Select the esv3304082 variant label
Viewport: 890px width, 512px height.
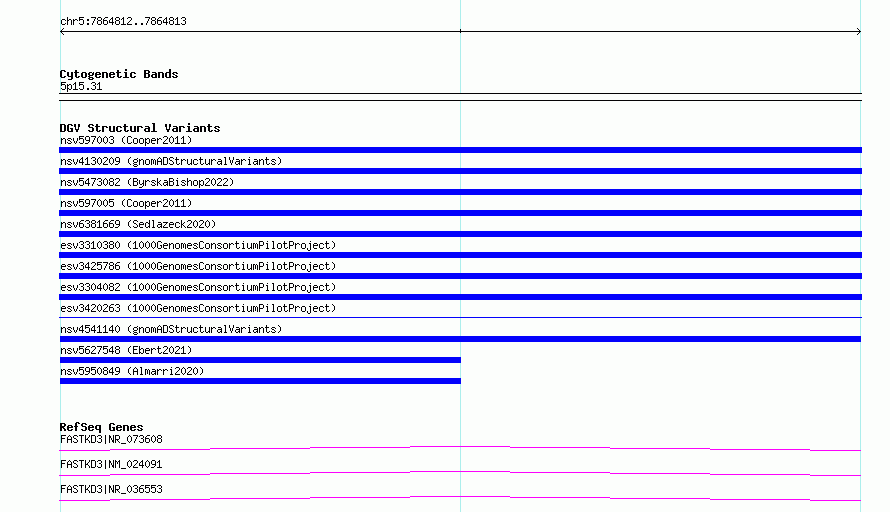click(x=198, y=287)
